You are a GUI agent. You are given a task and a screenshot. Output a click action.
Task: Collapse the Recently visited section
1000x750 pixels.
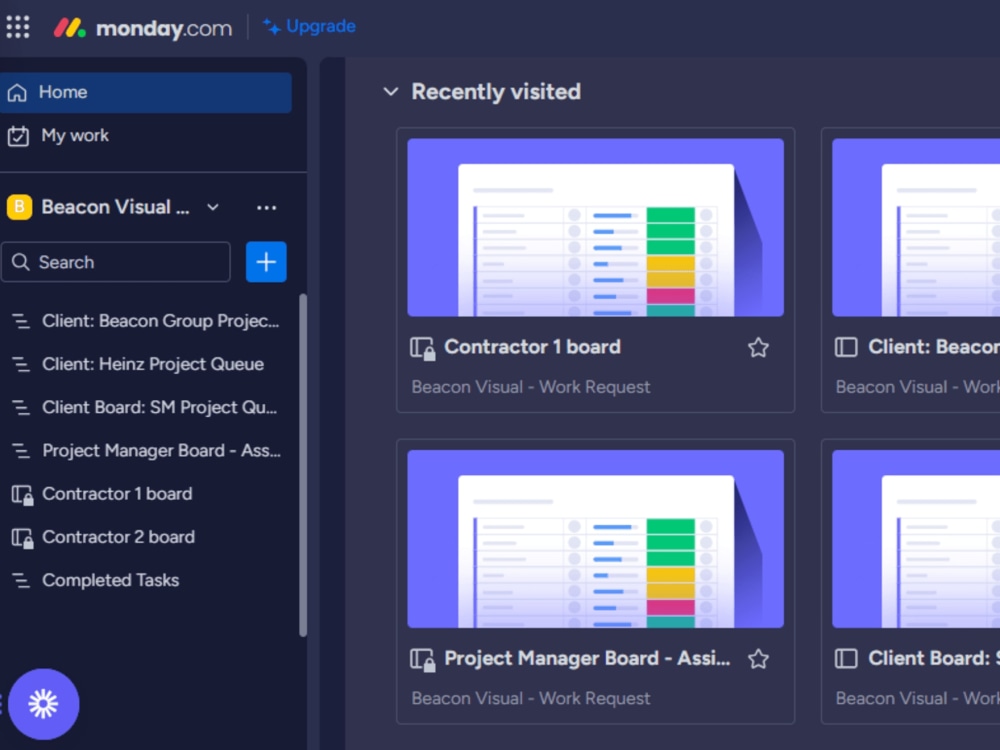390,91
